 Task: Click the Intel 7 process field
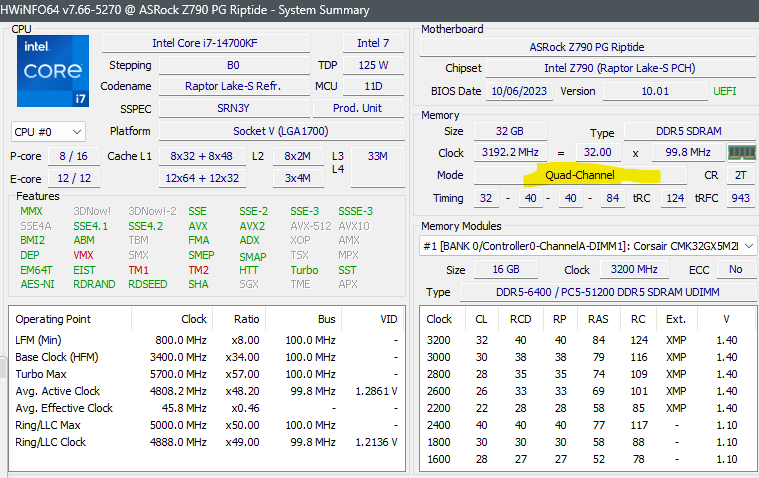[x=373, y=43]
